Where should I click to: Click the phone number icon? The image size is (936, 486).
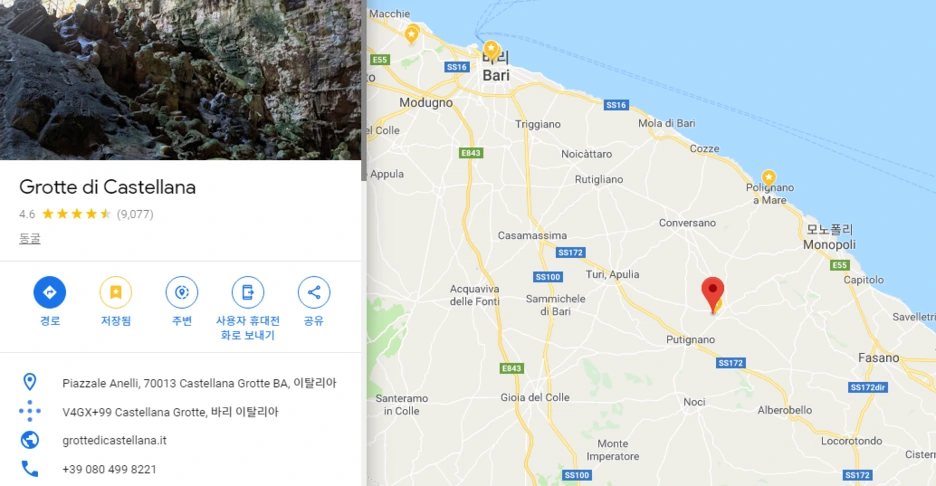point(29,469)
